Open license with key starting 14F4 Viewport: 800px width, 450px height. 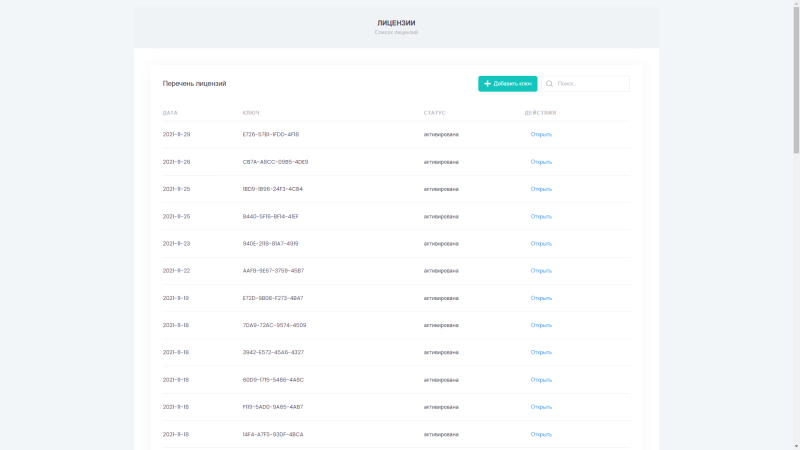(x=541, y=434)
